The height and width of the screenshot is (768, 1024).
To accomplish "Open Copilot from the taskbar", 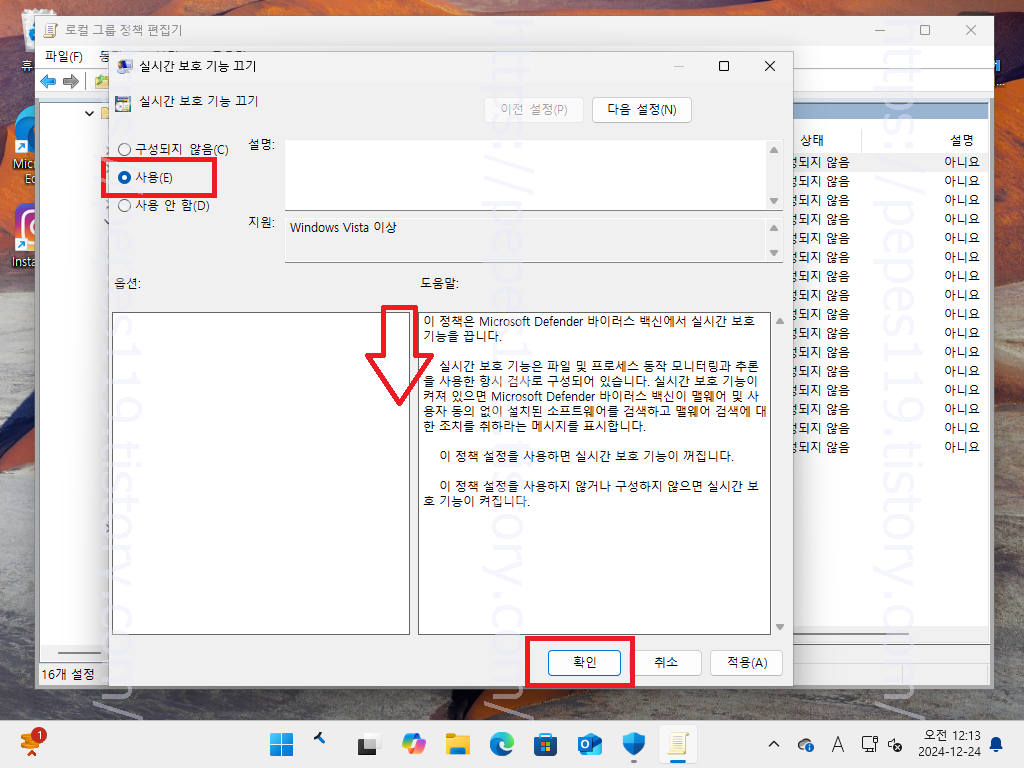I will click(413, 744).
